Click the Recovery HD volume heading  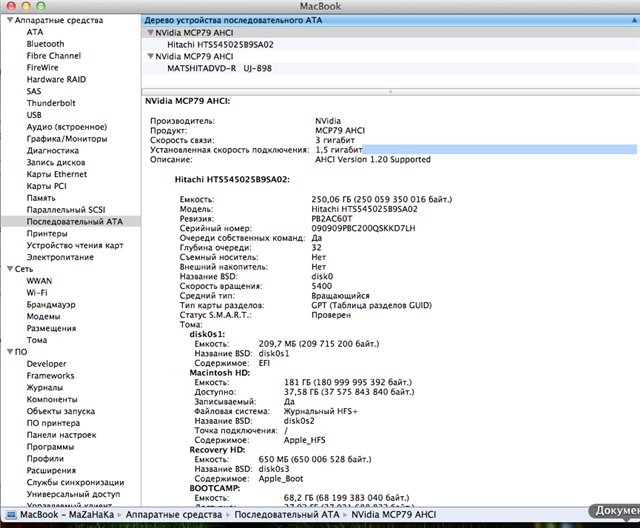click(217, 450)
